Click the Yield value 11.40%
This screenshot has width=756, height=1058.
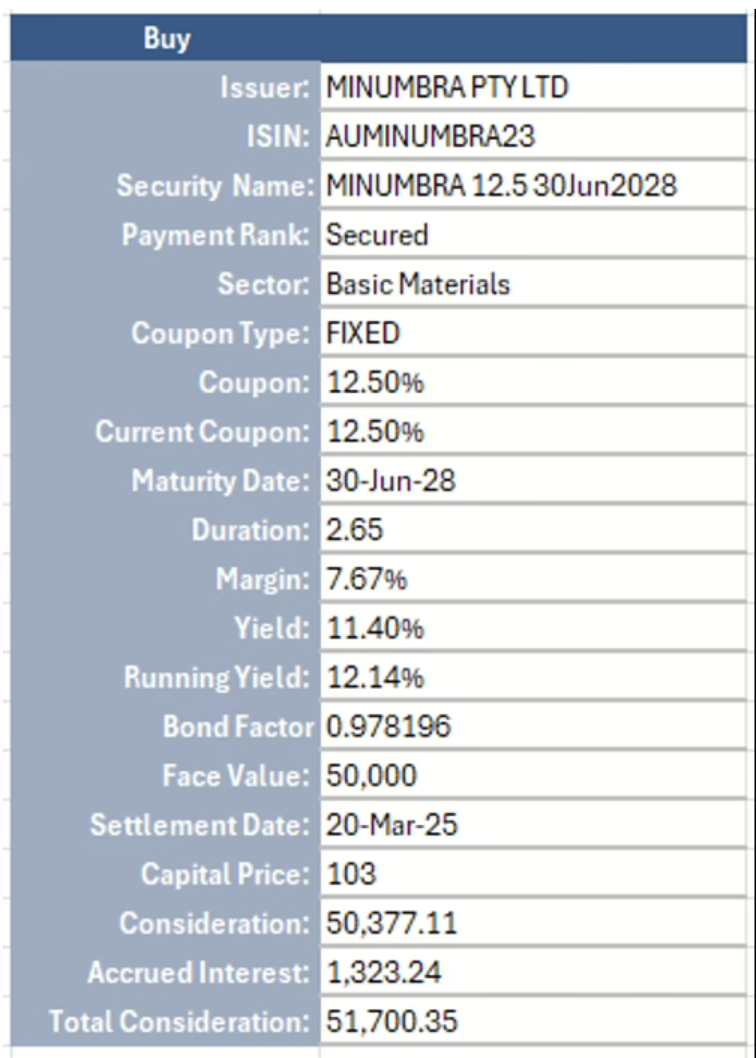(x=375, y=628)
